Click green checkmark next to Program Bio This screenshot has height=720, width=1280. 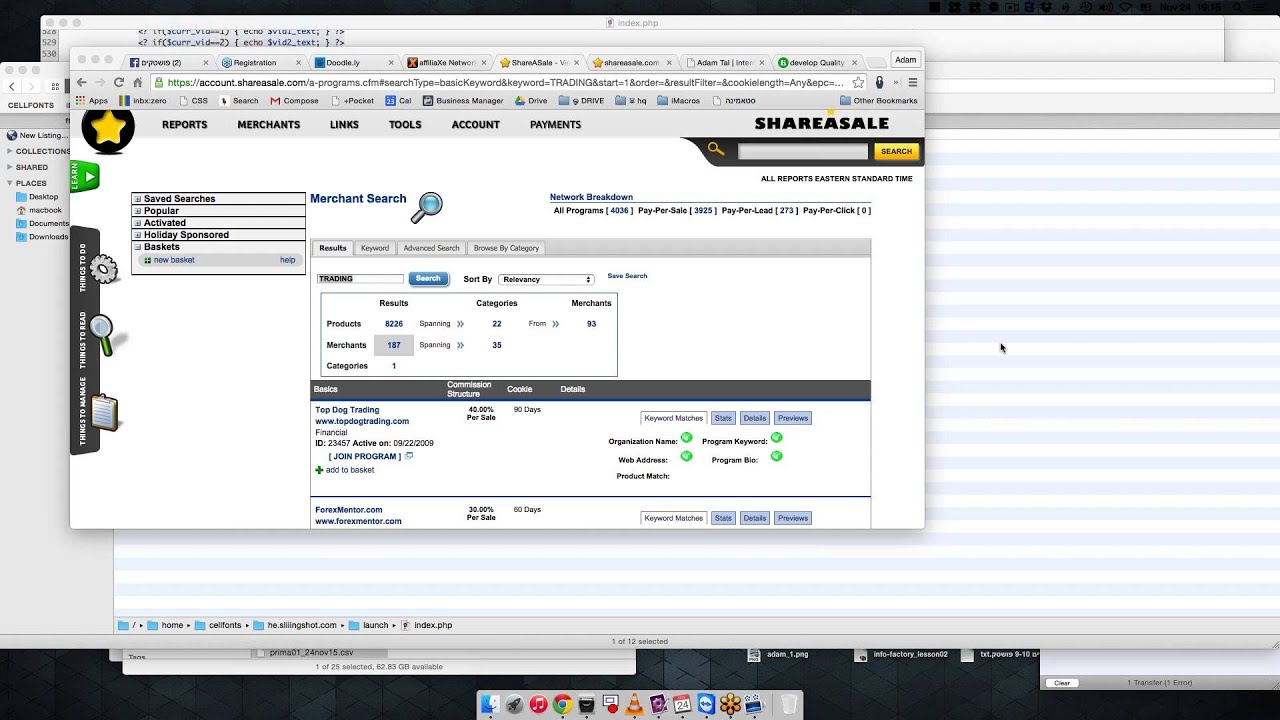776,456
